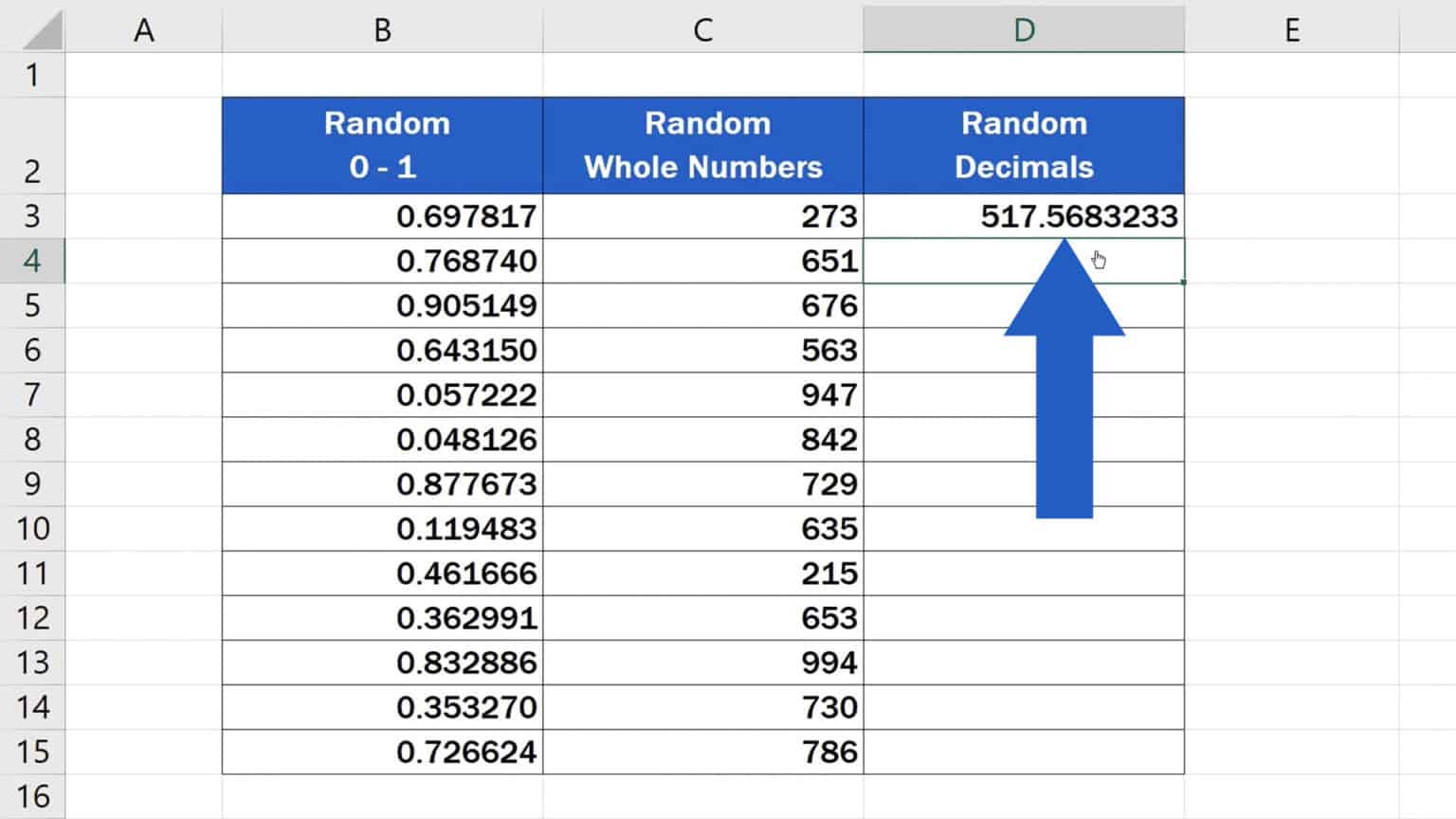Select row 16 header
Image resolution: width=1456 pixels, height=819 pixels.
tap(32, 795)
